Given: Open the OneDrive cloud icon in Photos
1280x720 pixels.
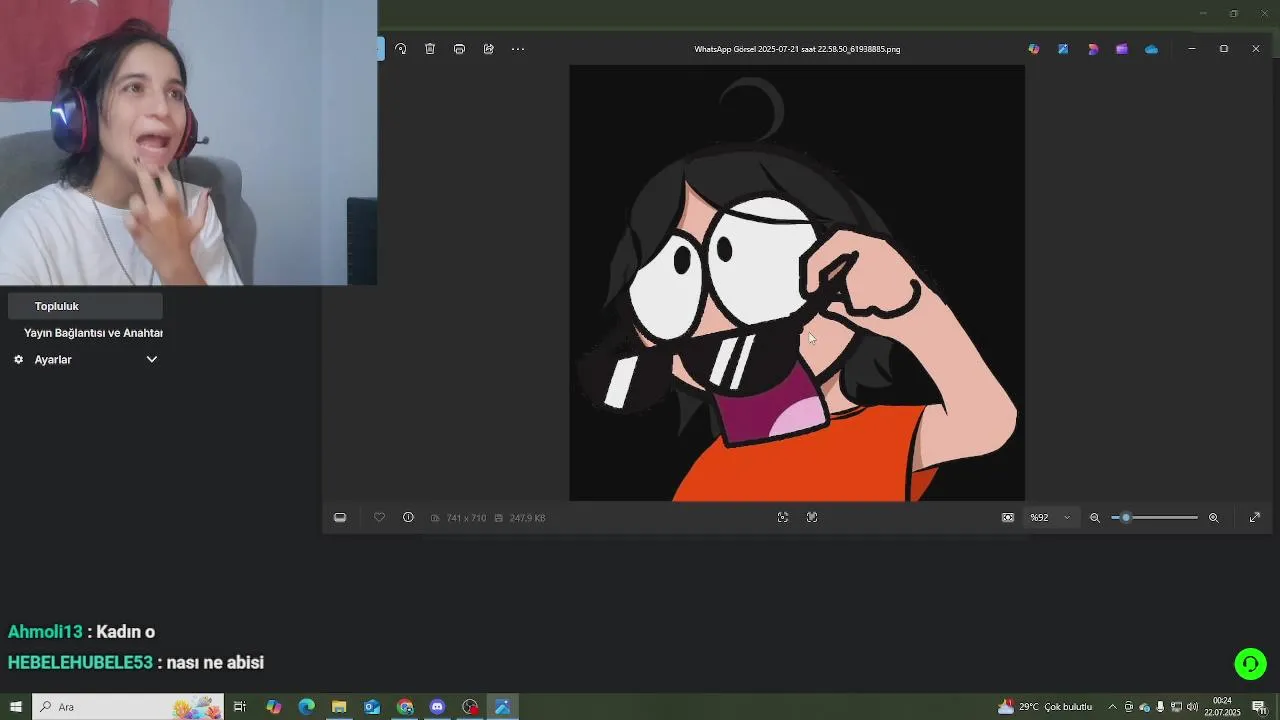Looking at the screenshot, I should 1152,49.
